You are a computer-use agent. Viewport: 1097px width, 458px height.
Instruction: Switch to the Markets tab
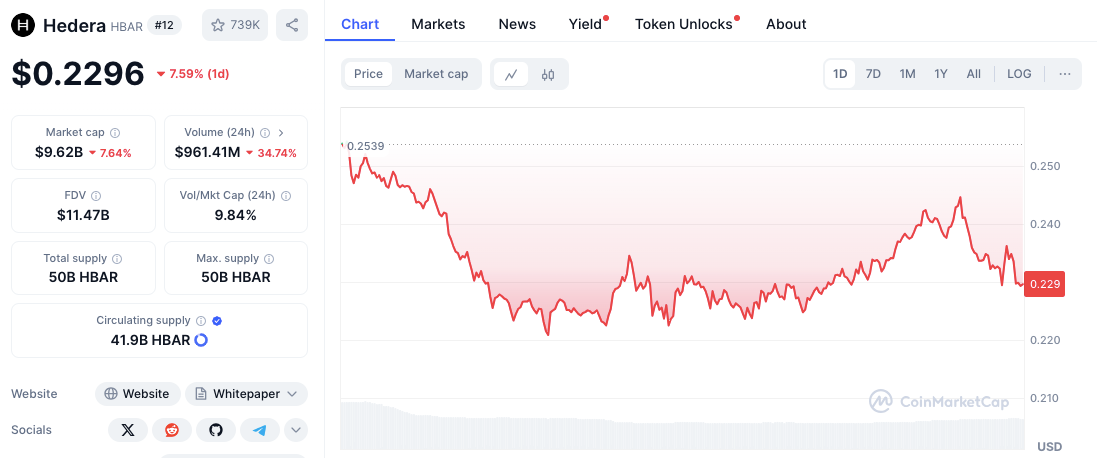438,24
